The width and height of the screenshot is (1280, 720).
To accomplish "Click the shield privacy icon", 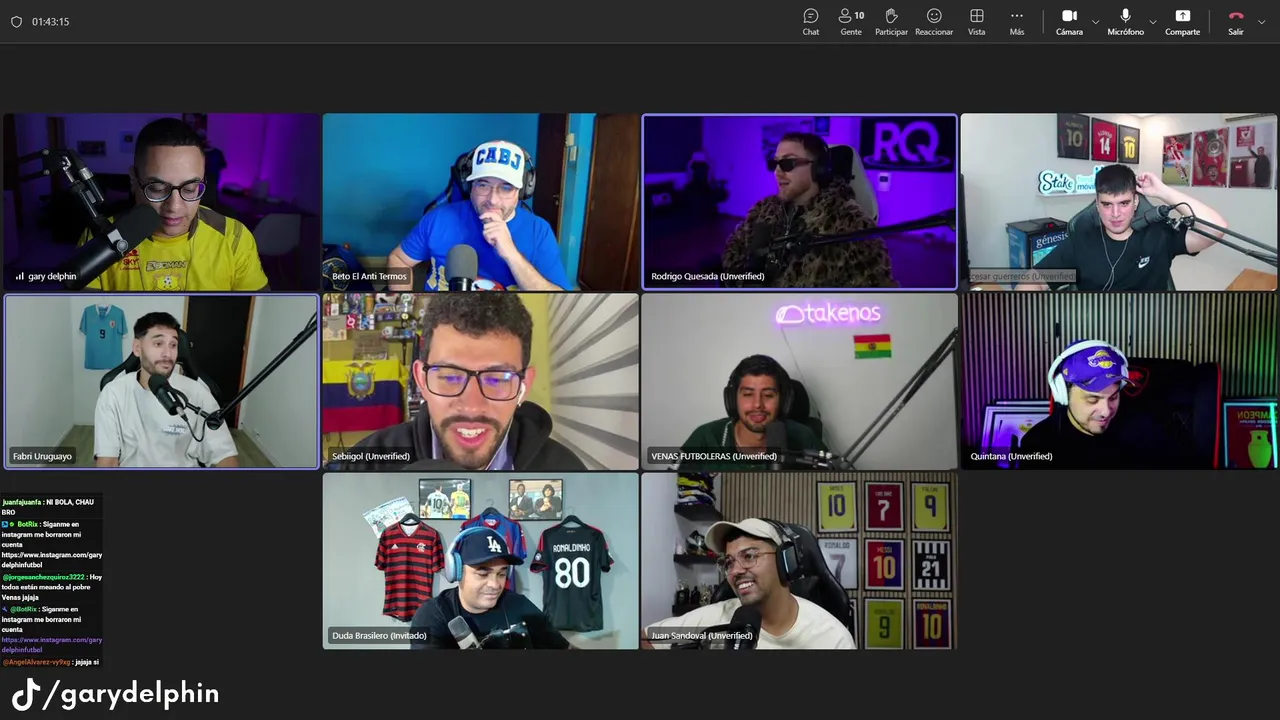I will [16, 21].
